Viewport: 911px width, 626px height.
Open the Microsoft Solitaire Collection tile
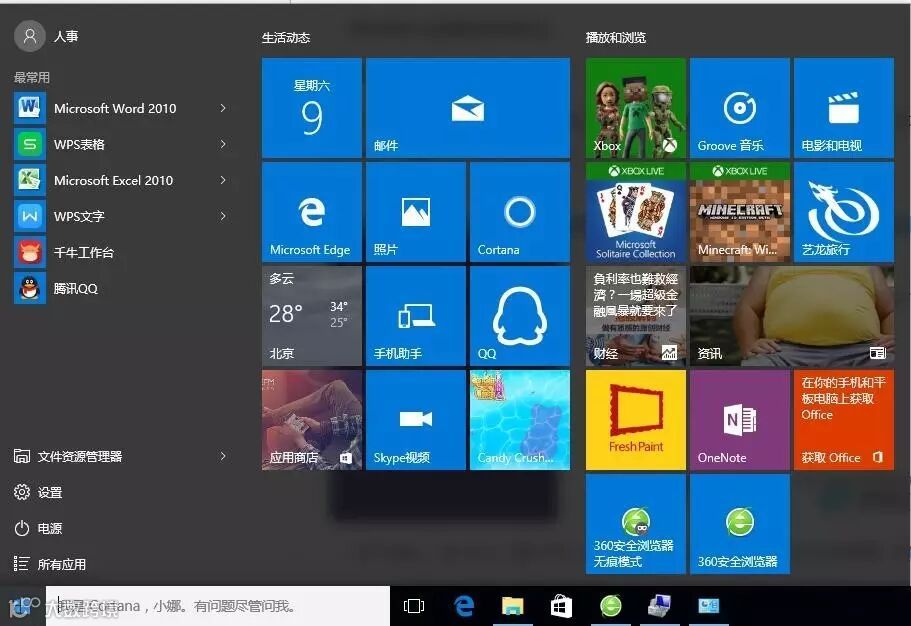(x=636, y=212)
